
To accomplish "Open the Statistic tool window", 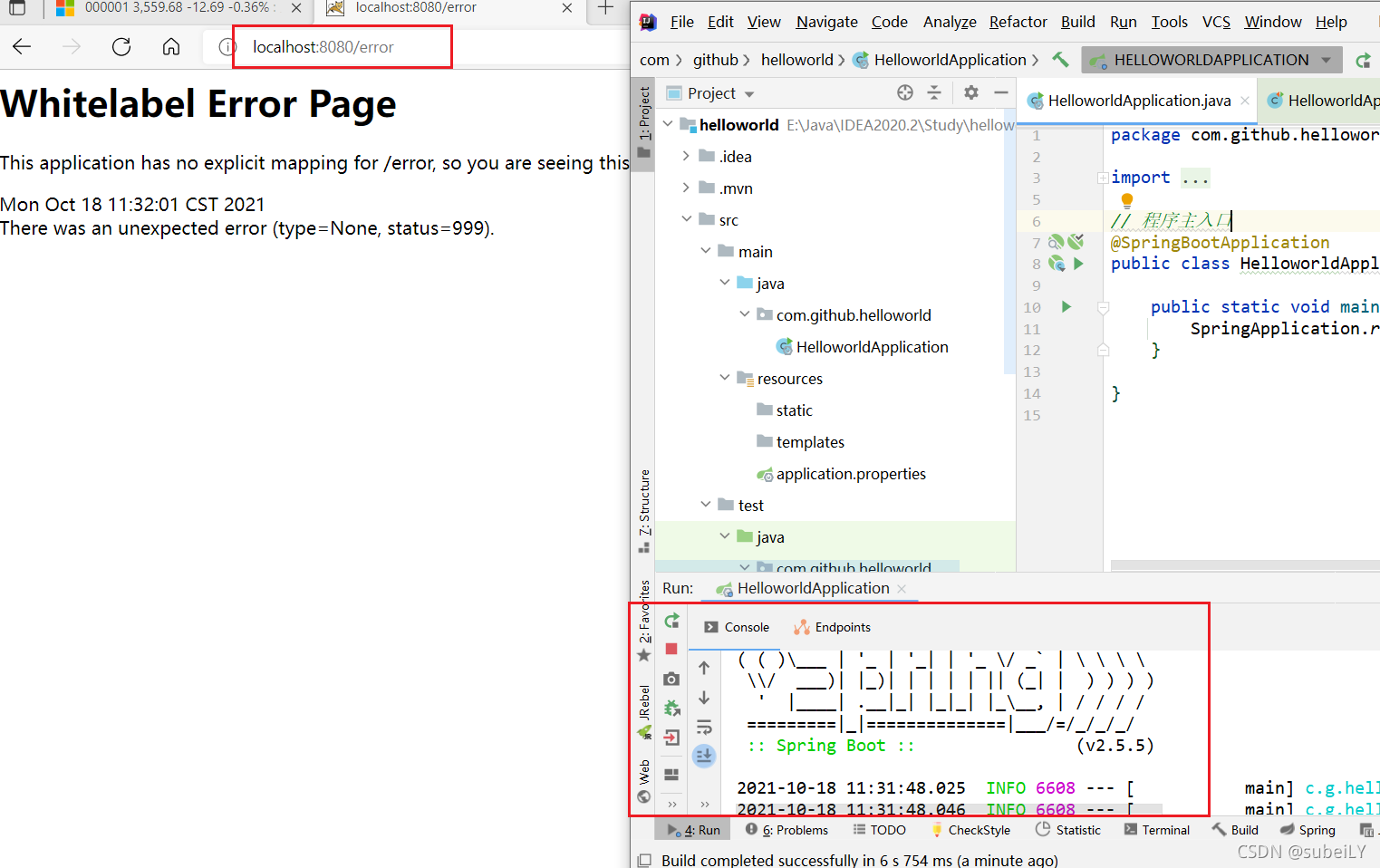I will tap(1067, 830).
